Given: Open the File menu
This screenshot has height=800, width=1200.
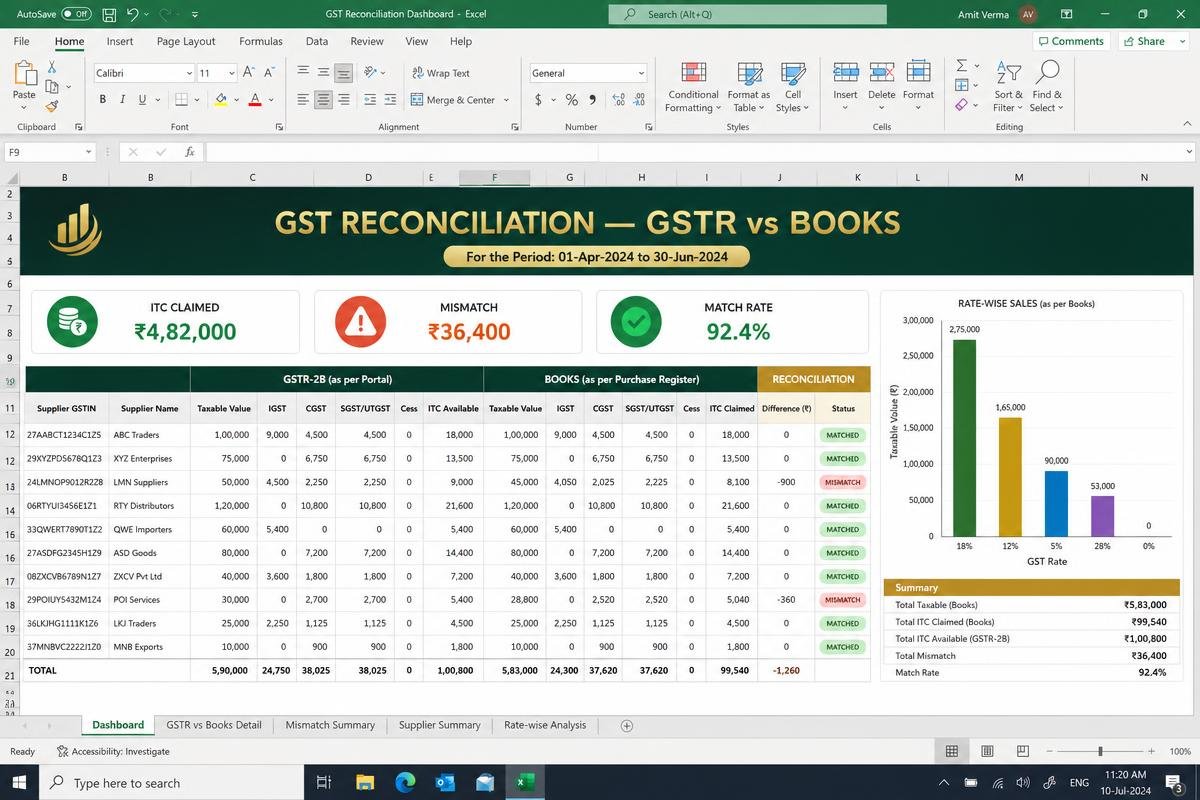Looking at the screenshot, I should click(21, 41).
